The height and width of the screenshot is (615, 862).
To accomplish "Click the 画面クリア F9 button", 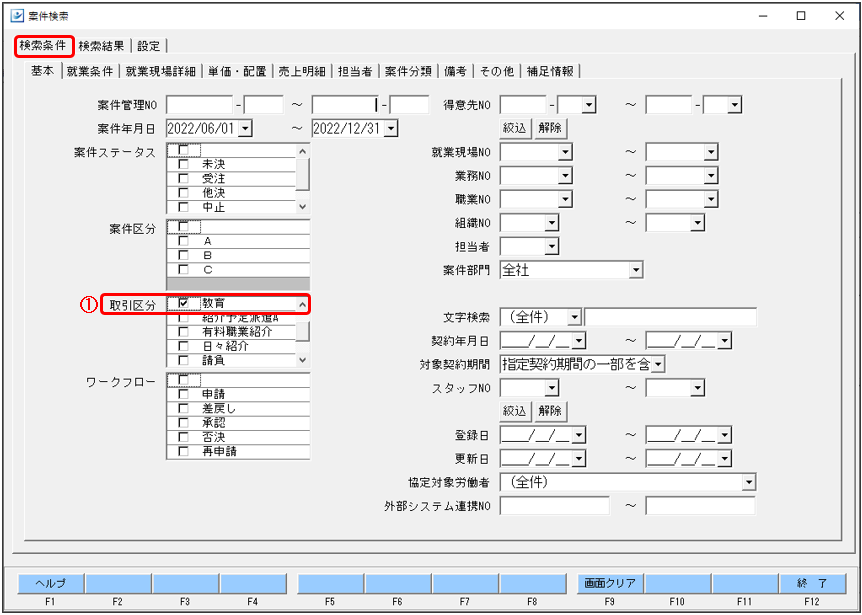I will pos(610,584).
